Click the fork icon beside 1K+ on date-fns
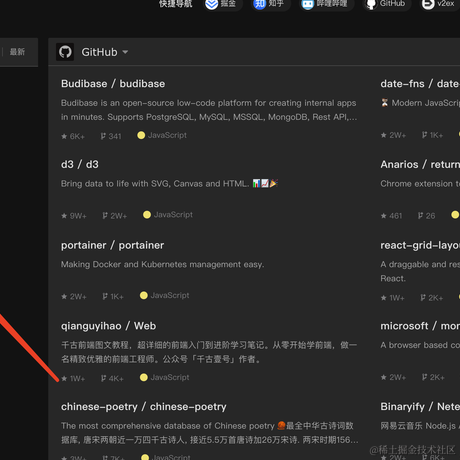 click(424, 135)
